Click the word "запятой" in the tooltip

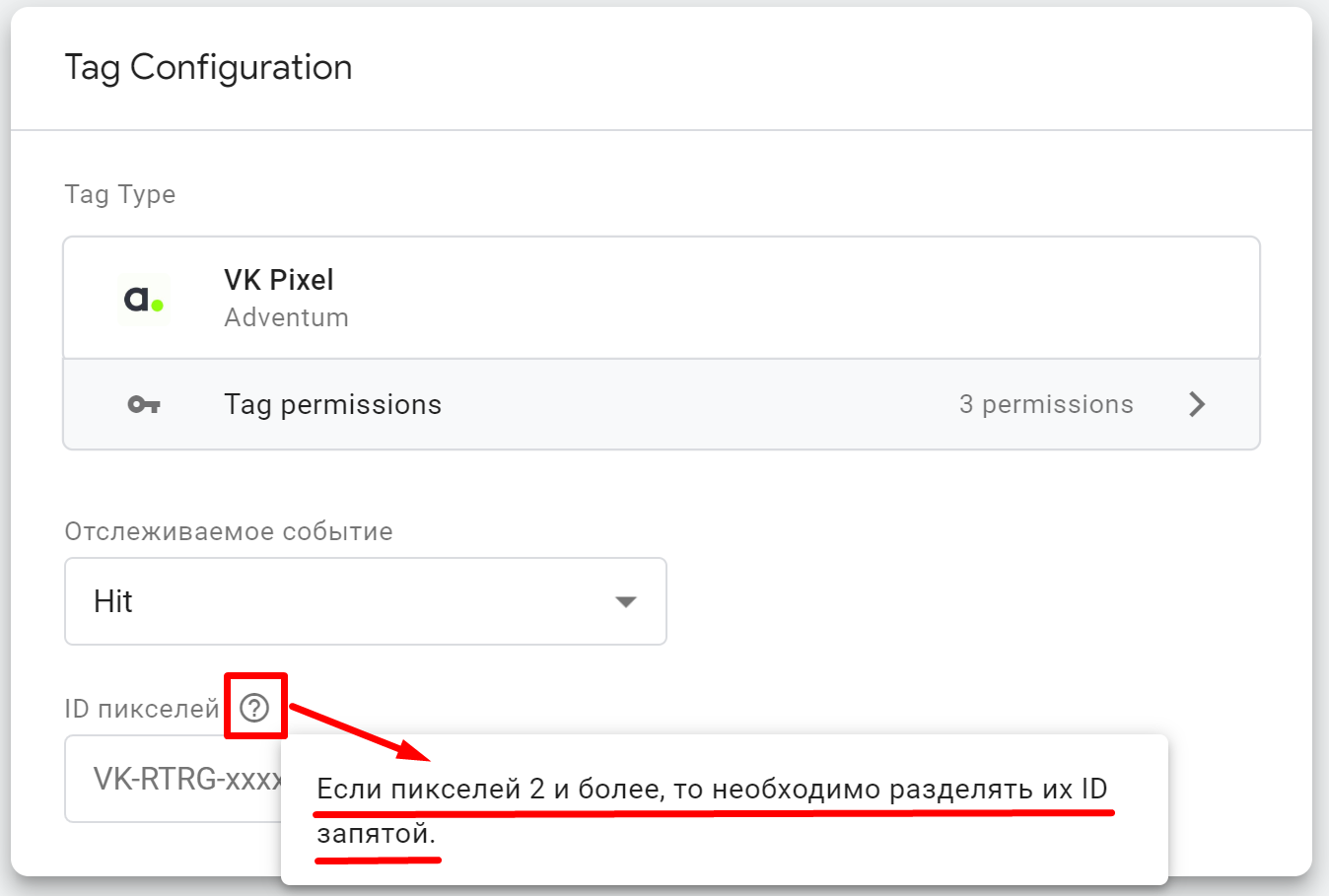[373, 834]
